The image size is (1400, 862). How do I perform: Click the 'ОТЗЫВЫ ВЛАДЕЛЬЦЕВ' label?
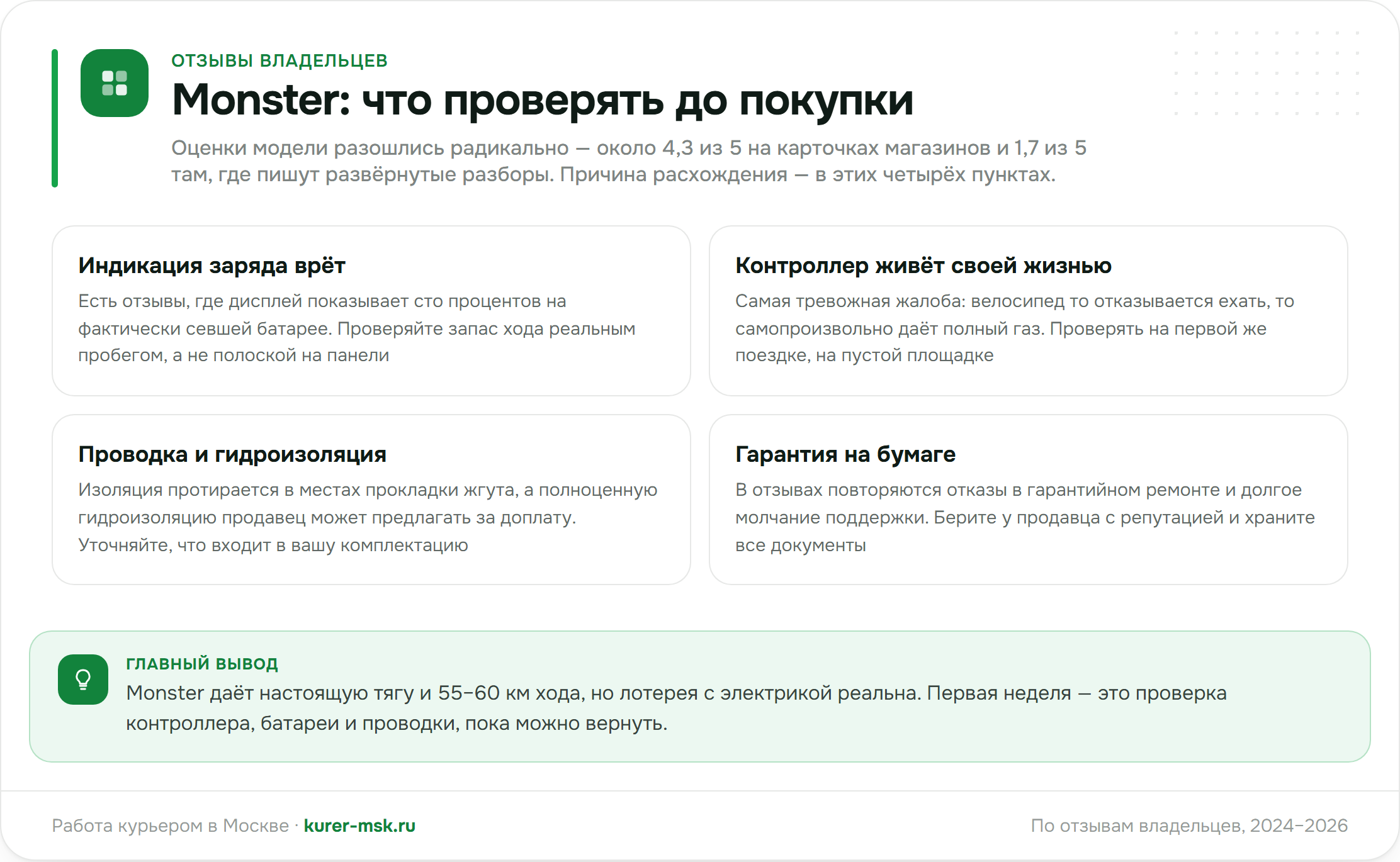(279, 60)
